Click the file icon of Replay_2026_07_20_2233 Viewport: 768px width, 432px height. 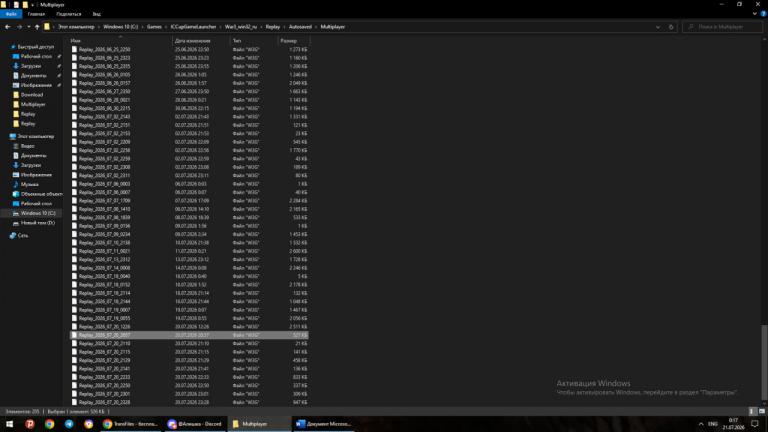click(74, 377)
